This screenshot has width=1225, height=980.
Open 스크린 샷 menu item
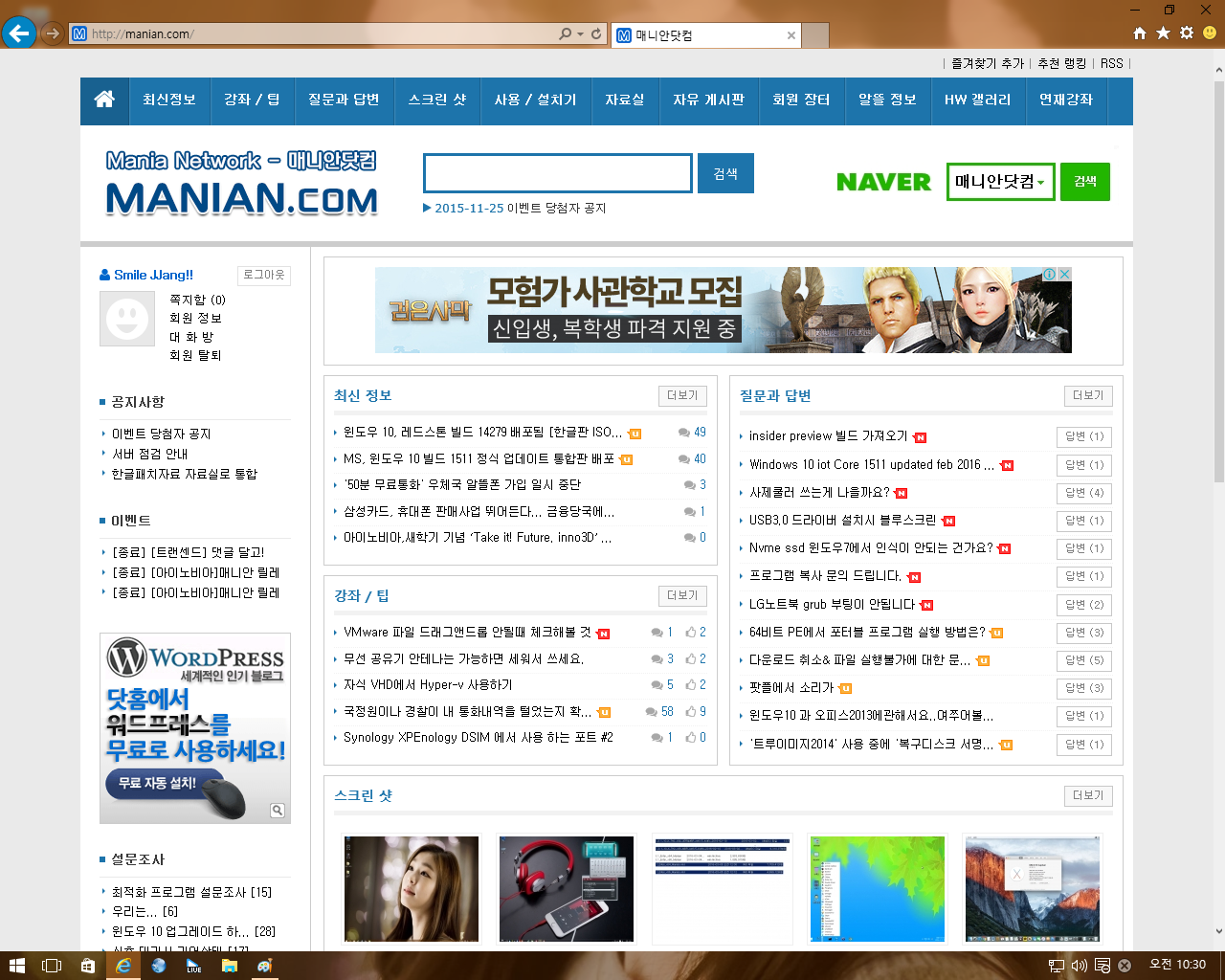coord(437,100)
